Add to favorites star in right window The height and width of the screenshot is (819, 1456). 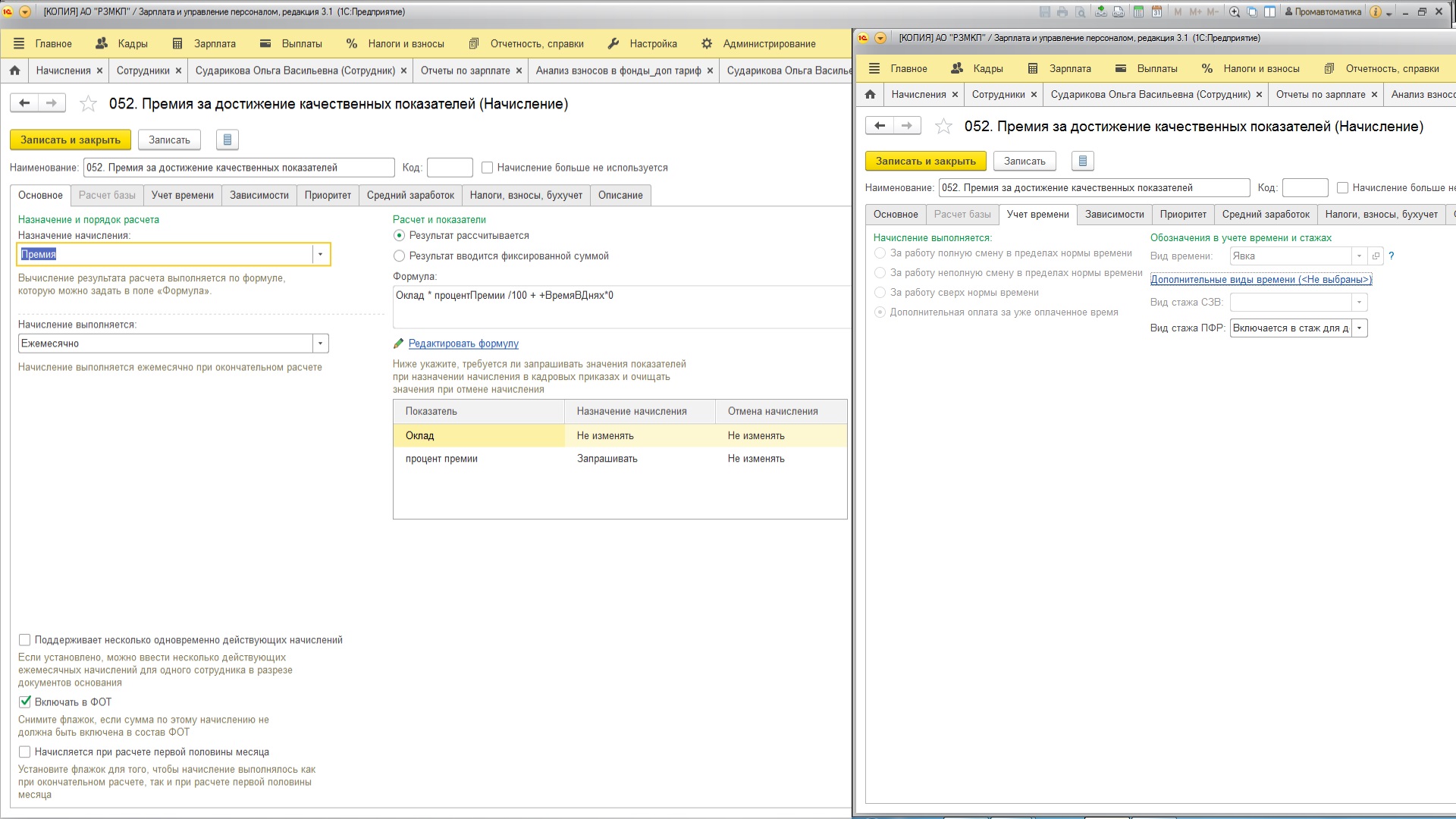click(x=943, y=127)
